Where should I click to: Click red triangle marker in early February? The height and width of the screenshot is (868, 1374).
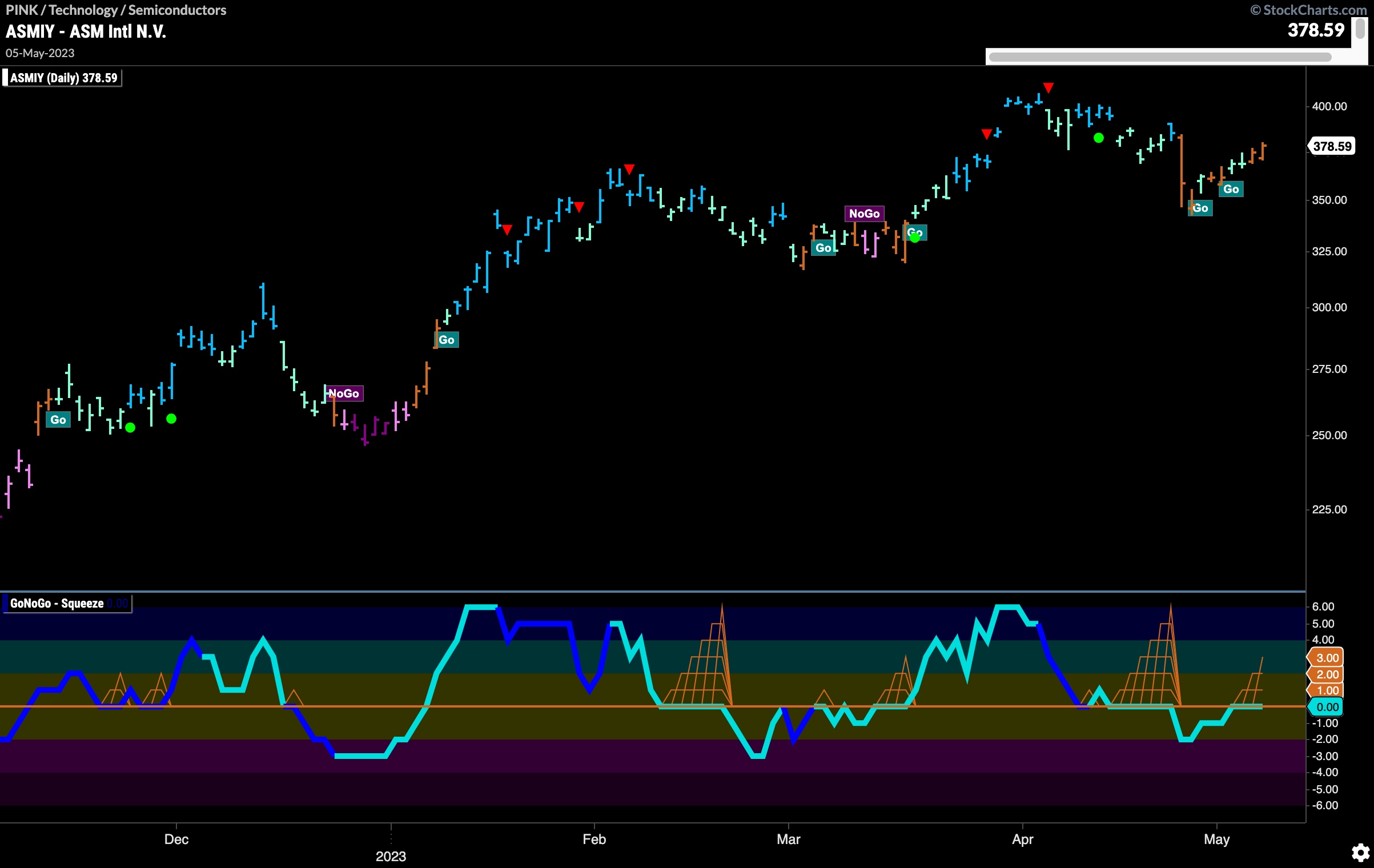tap(629, 169)
